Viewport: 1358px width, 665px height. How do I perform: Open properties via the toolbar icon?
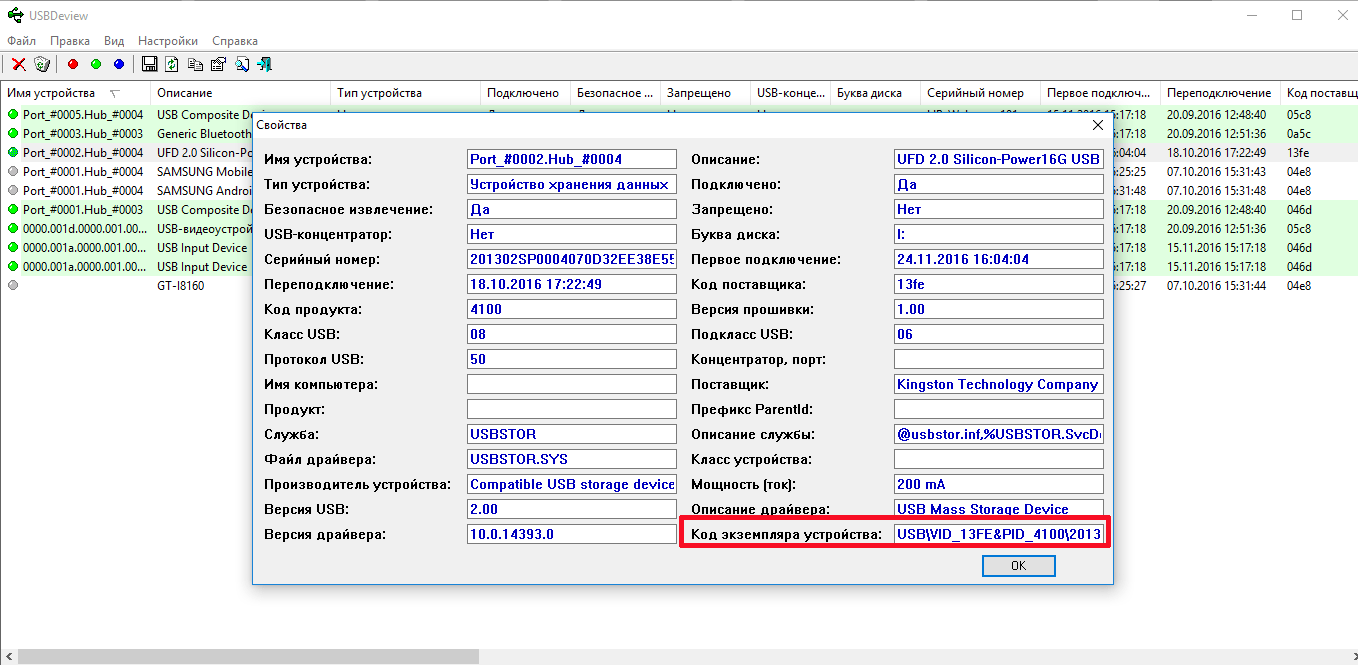click(218, 65)
